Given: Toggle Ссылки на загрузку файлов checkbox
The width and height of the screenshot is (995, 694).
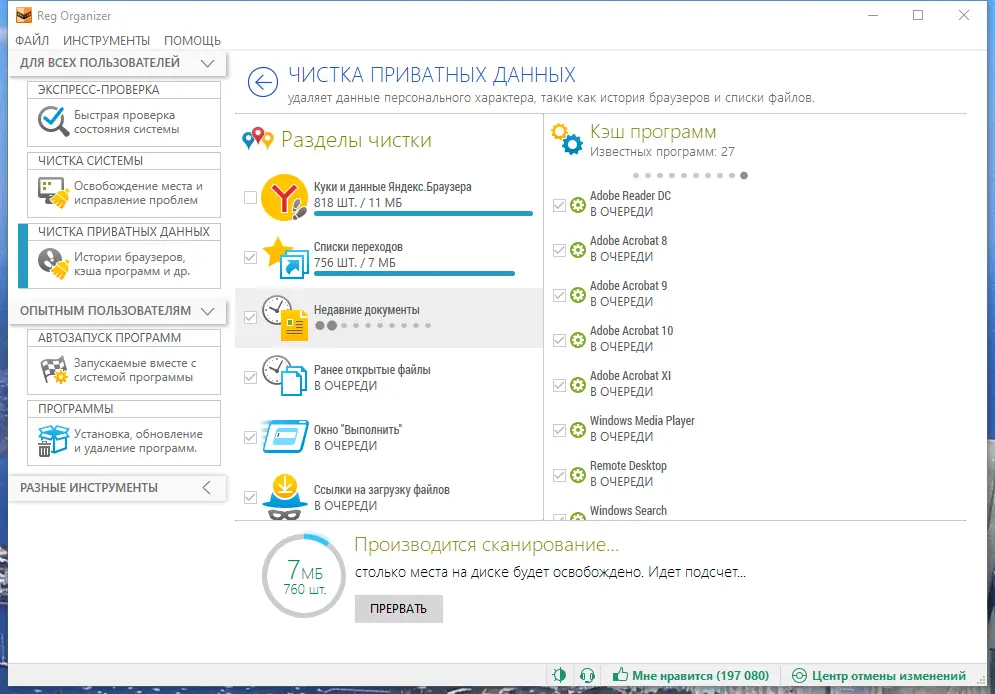Looking at the screenshot, I should [x=250, y=497].
